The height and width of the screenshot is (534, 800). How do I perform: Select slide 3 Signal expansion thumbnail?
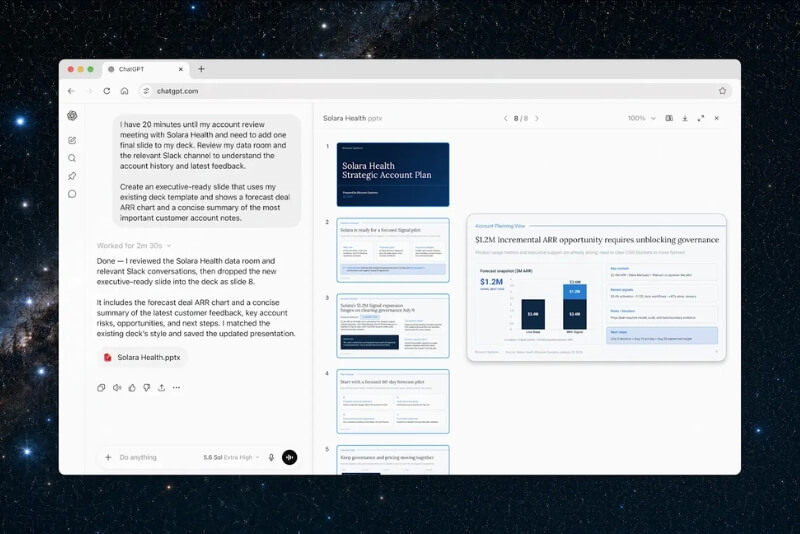[x=393, y=326]
